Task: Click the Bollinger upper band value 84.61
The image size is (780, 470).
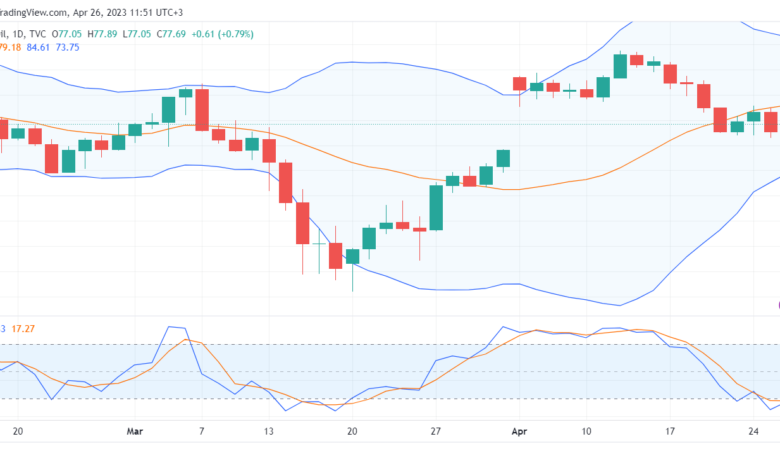Action: (x=38, y=47)
